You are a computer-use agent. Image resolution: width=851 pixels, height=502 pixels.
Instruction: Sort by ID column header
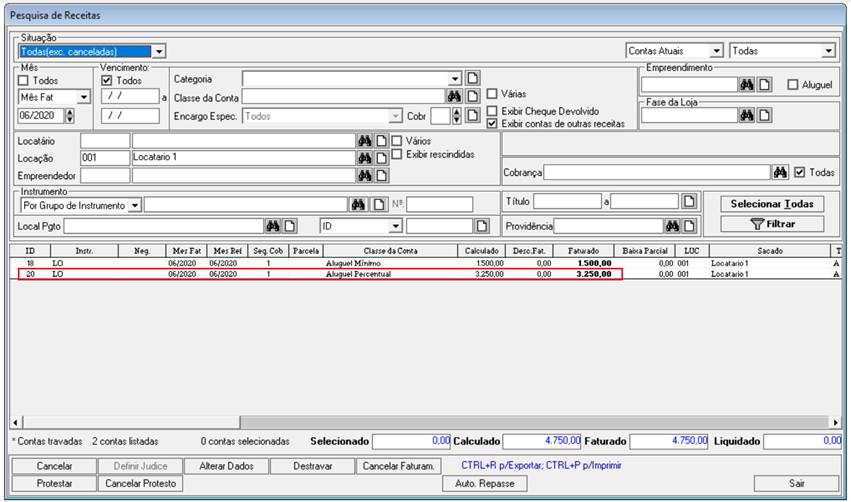(30, 251)
